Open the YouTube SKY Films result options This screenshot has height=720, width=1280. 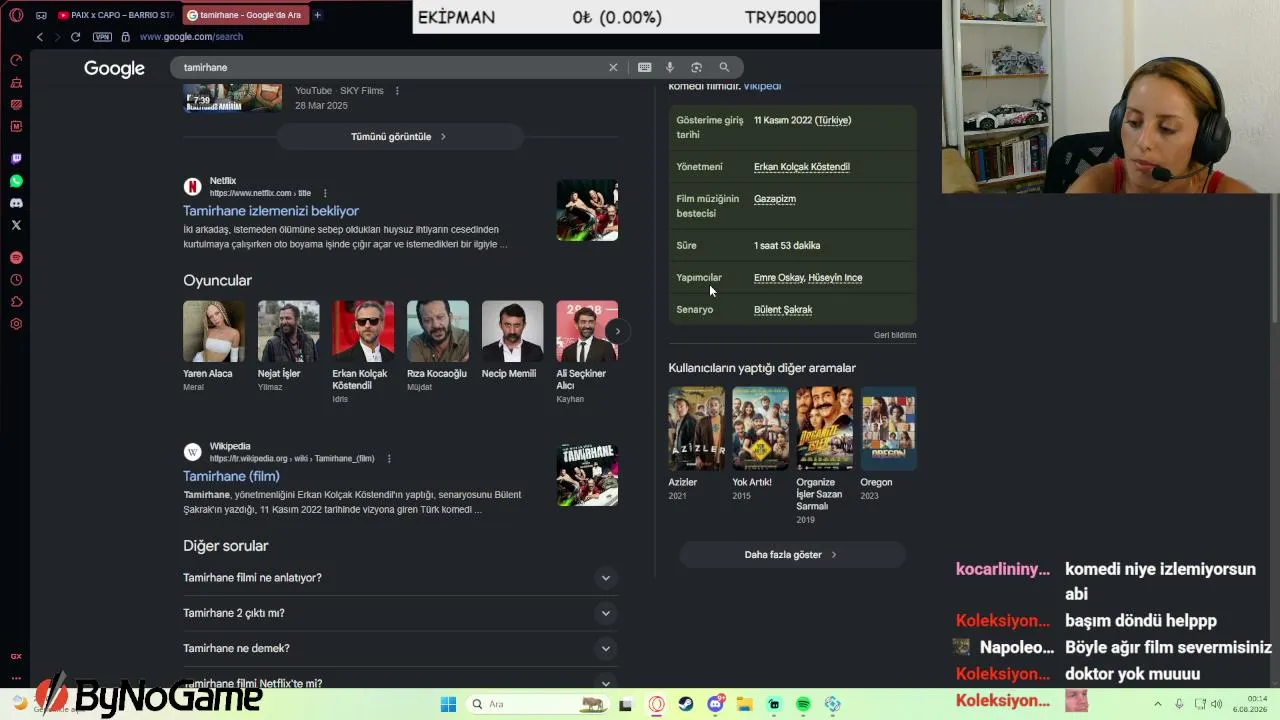(397, 91)
